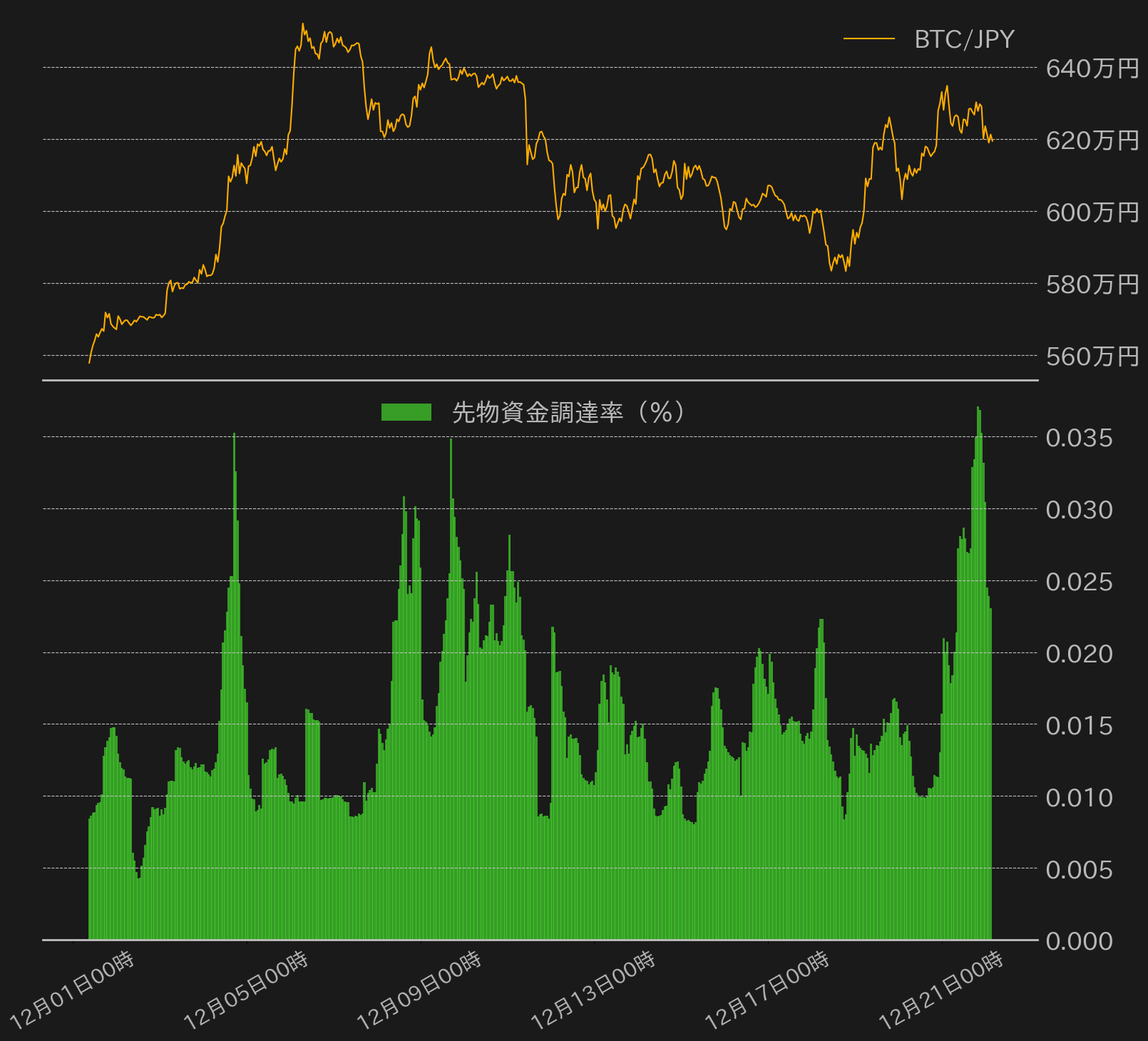Screen dimensions: 1148x1041
Task: Click the 12月17日00時 date tick label
Action: [x=767, y=990]
